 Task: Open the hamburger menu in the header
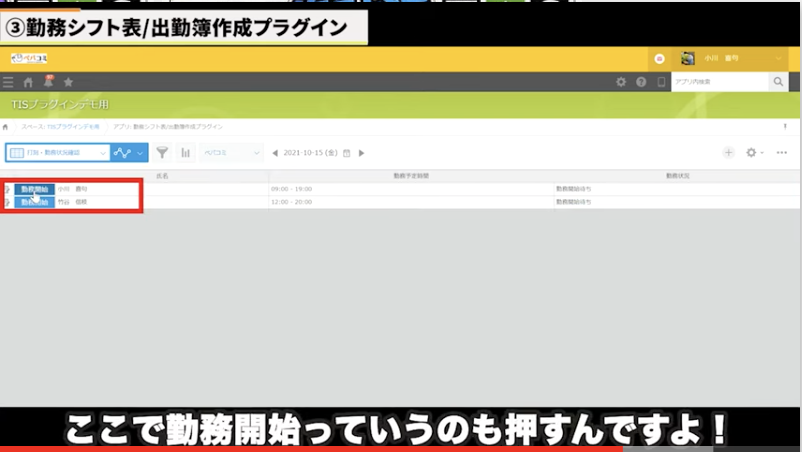pos(8,82)
